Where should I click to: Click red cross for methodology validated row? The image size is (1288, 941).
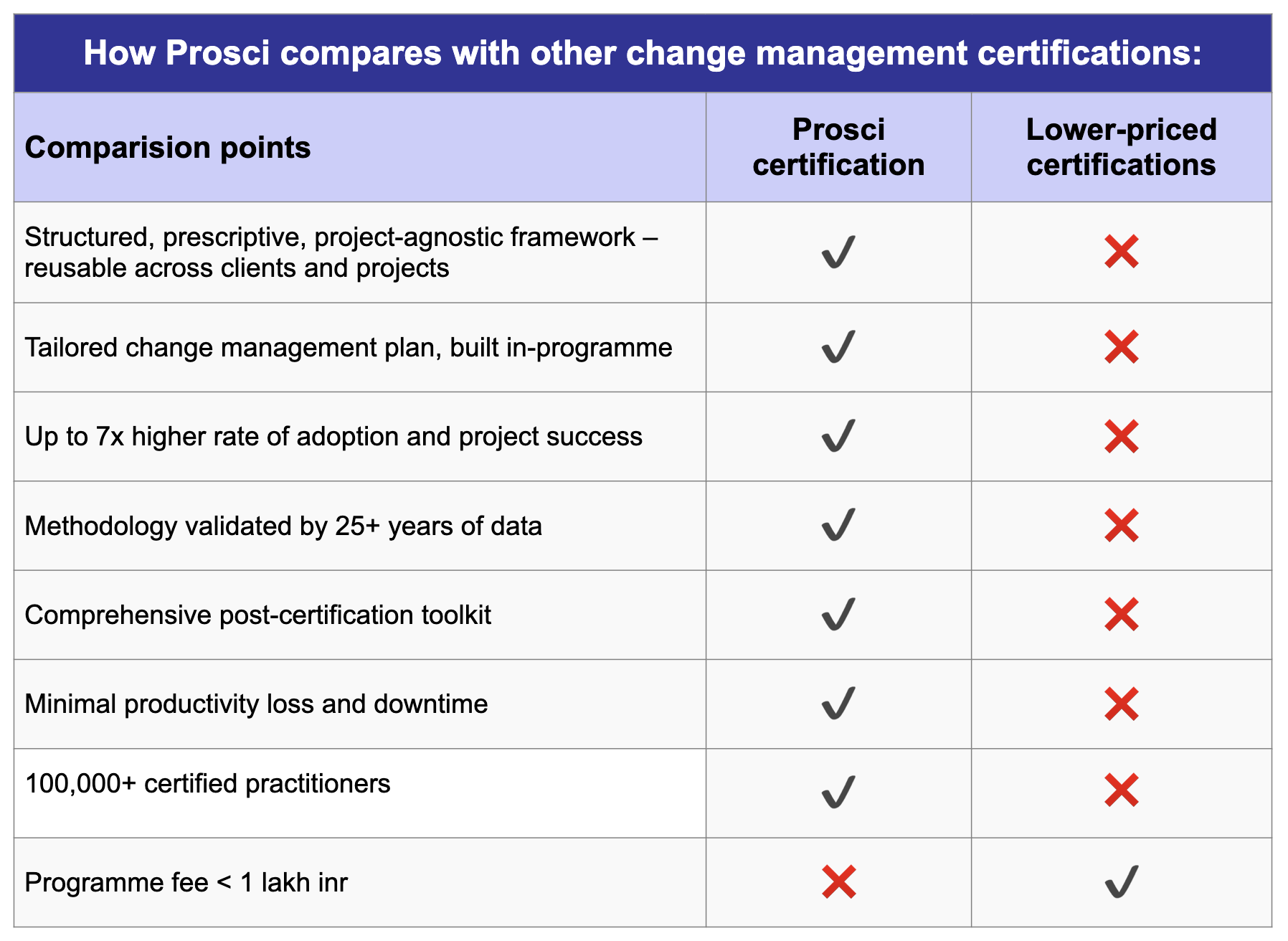point(1122,526)
